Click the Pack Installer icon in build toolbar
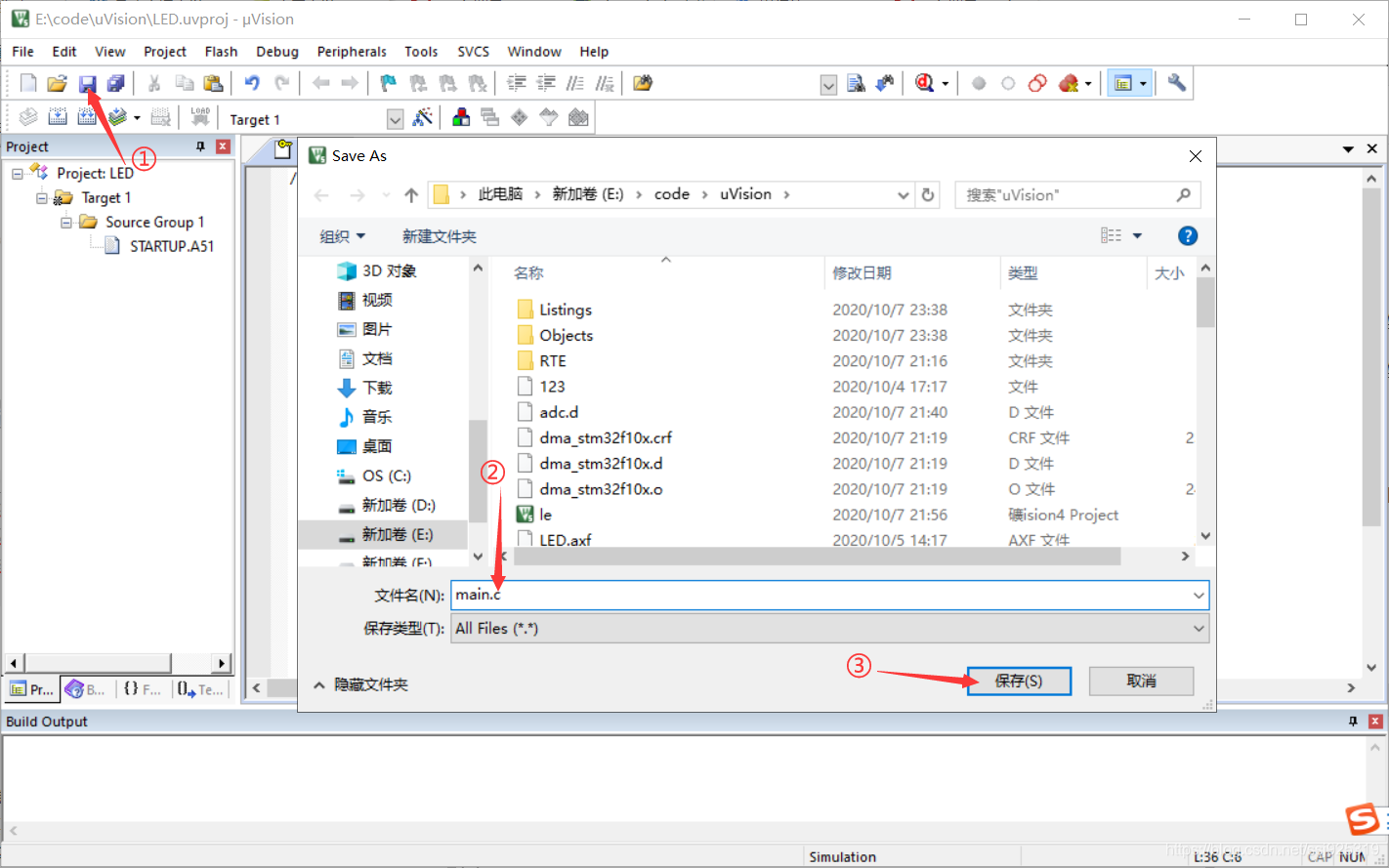 point(579,118)
